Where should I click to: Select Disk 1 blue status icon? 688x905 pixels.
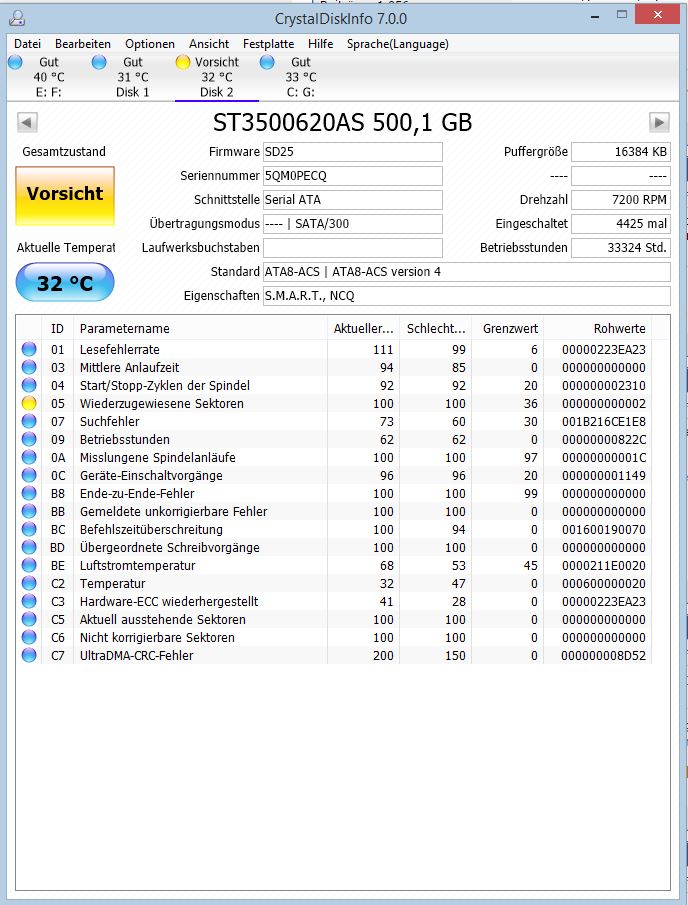coord(99,62)
